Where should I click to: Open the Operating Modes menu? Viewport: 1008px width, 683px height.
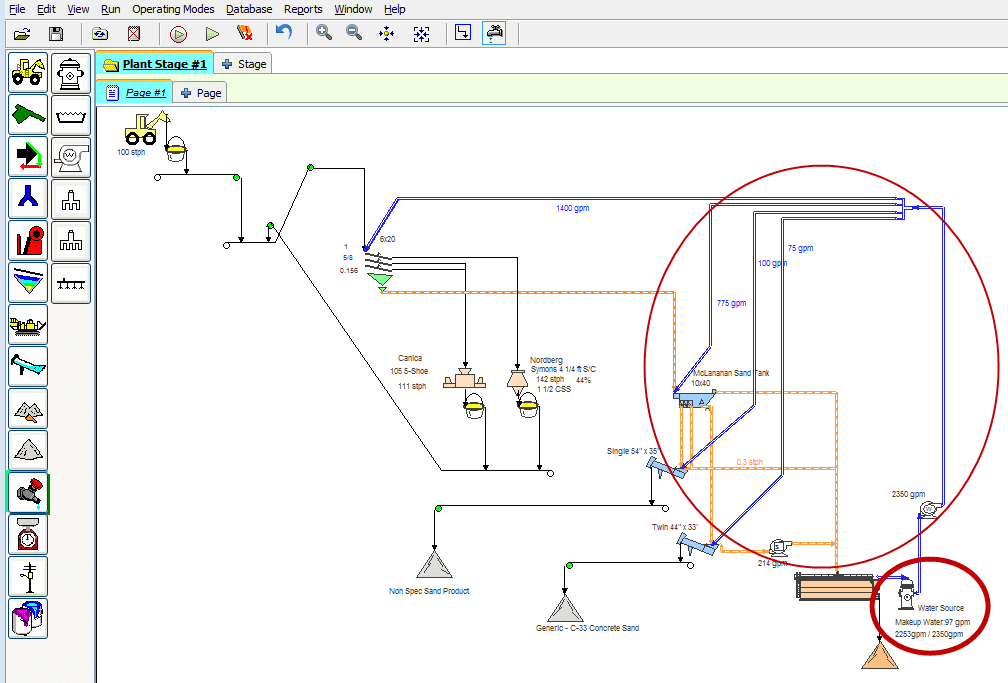click(x=173, y=9)
